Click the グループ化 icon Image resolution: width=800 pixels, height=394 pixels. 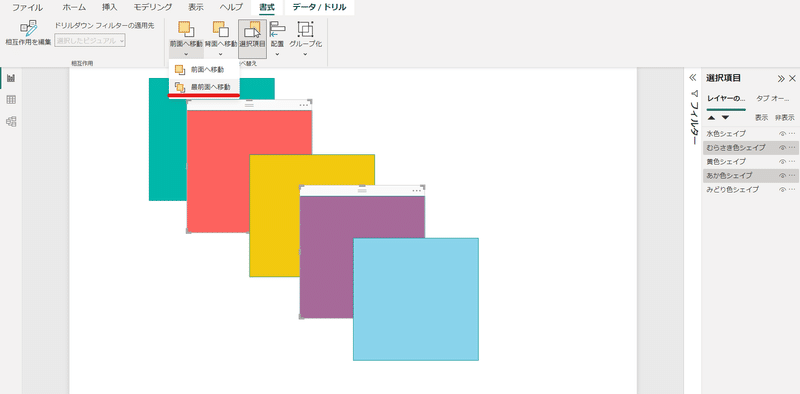305,30
